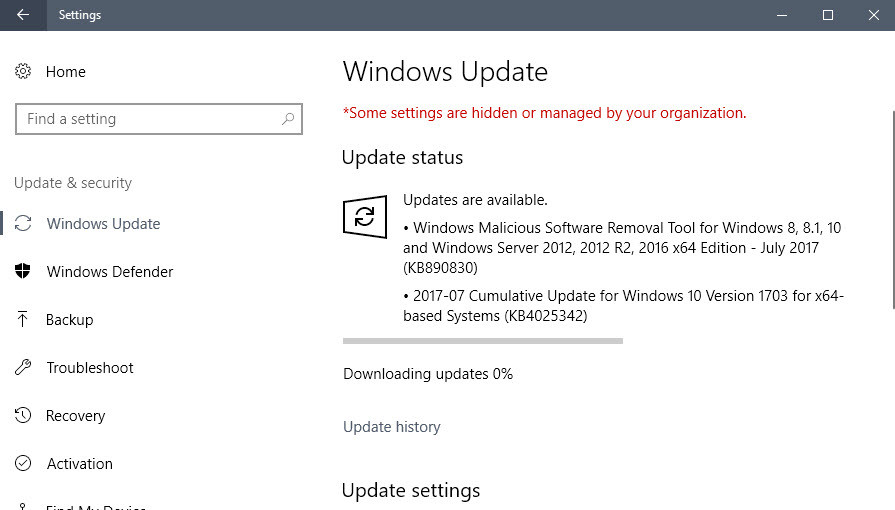Click the Windows Update page title
This screenshot has width=895, height=510.
445,72
